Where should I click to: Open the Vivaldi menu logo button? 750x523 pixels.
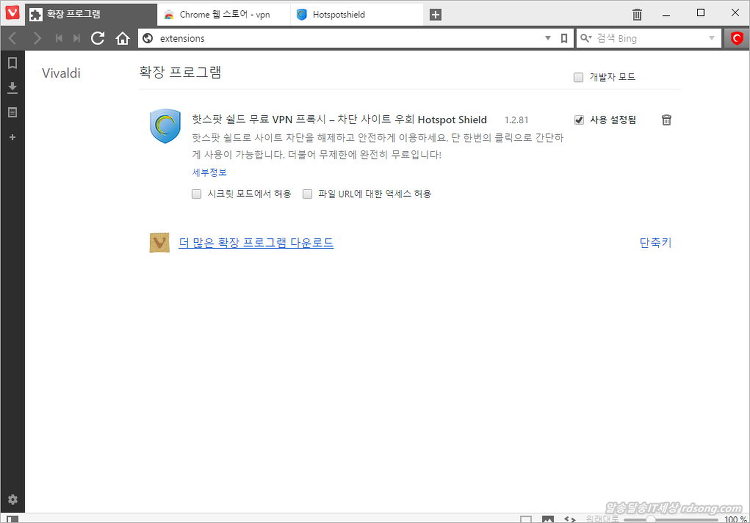point(12,14)
